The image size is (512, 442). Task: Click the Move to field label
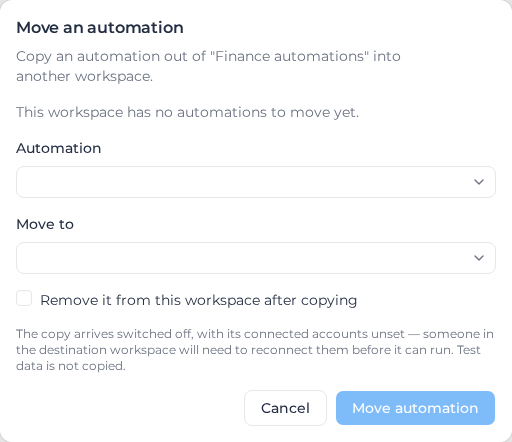point(45,224)
